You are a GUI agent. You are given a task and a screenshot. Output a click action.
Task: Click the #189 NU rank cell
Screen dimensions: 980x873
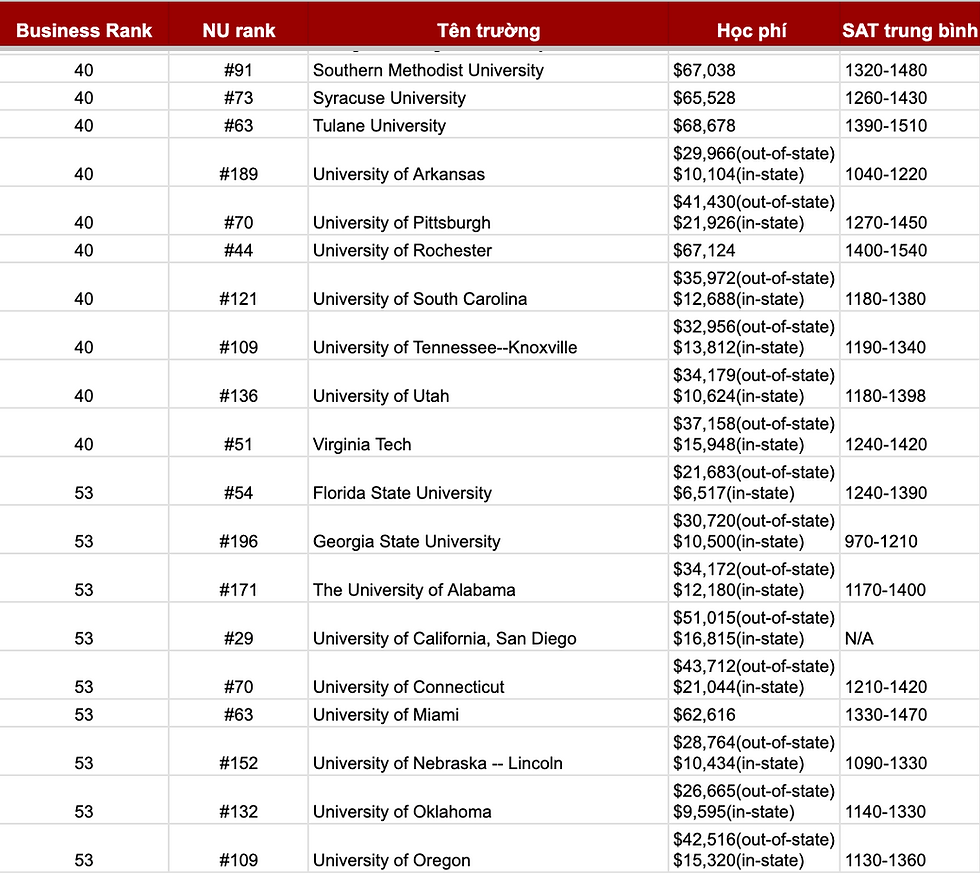click(x=238, y=162)
